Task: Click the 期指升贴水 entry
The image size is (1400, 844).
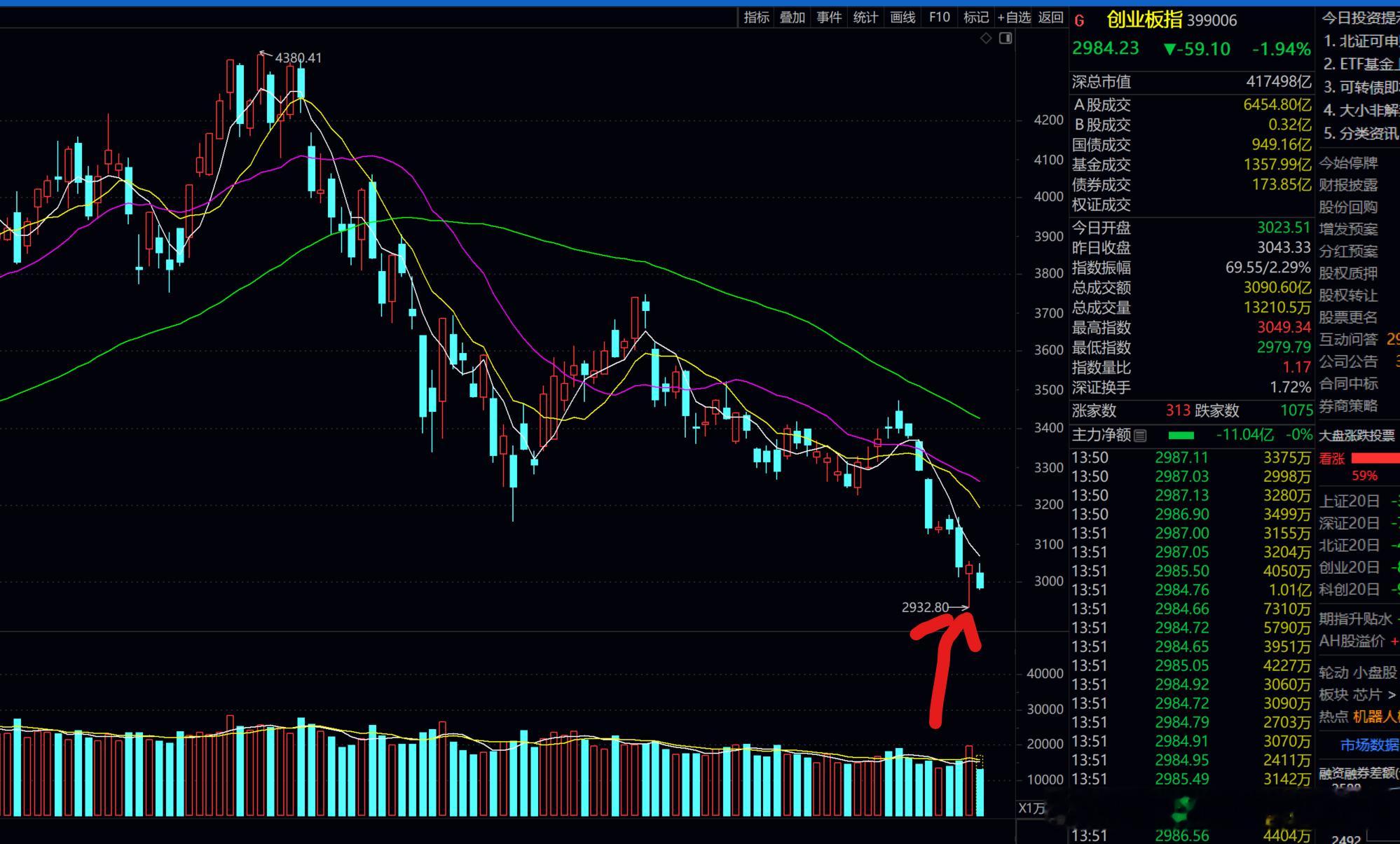Action: [1356, 619]
